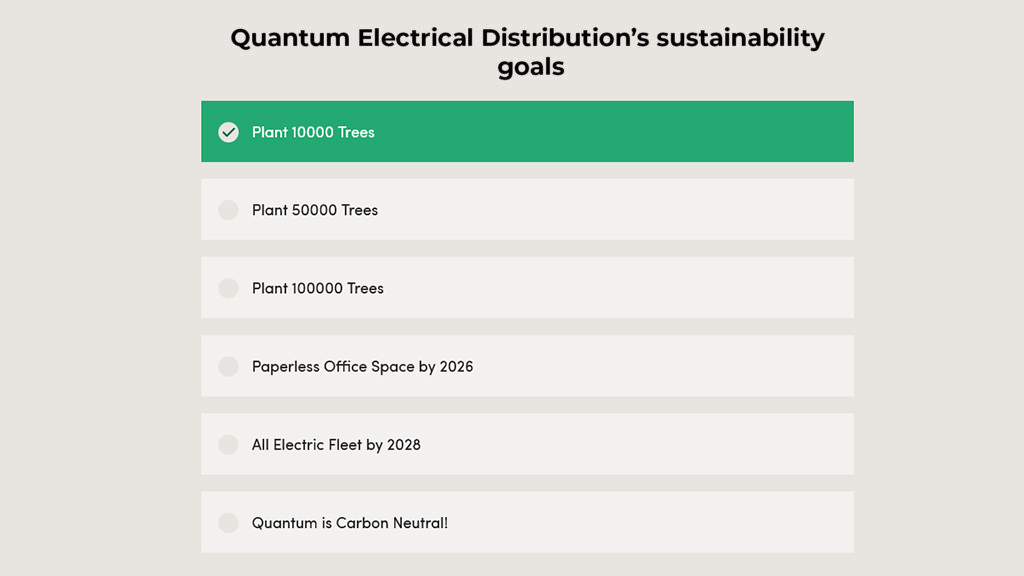Select the radio circle for Plant 50000 Trees
The image size is (1024, 576).
coord(229,210)
